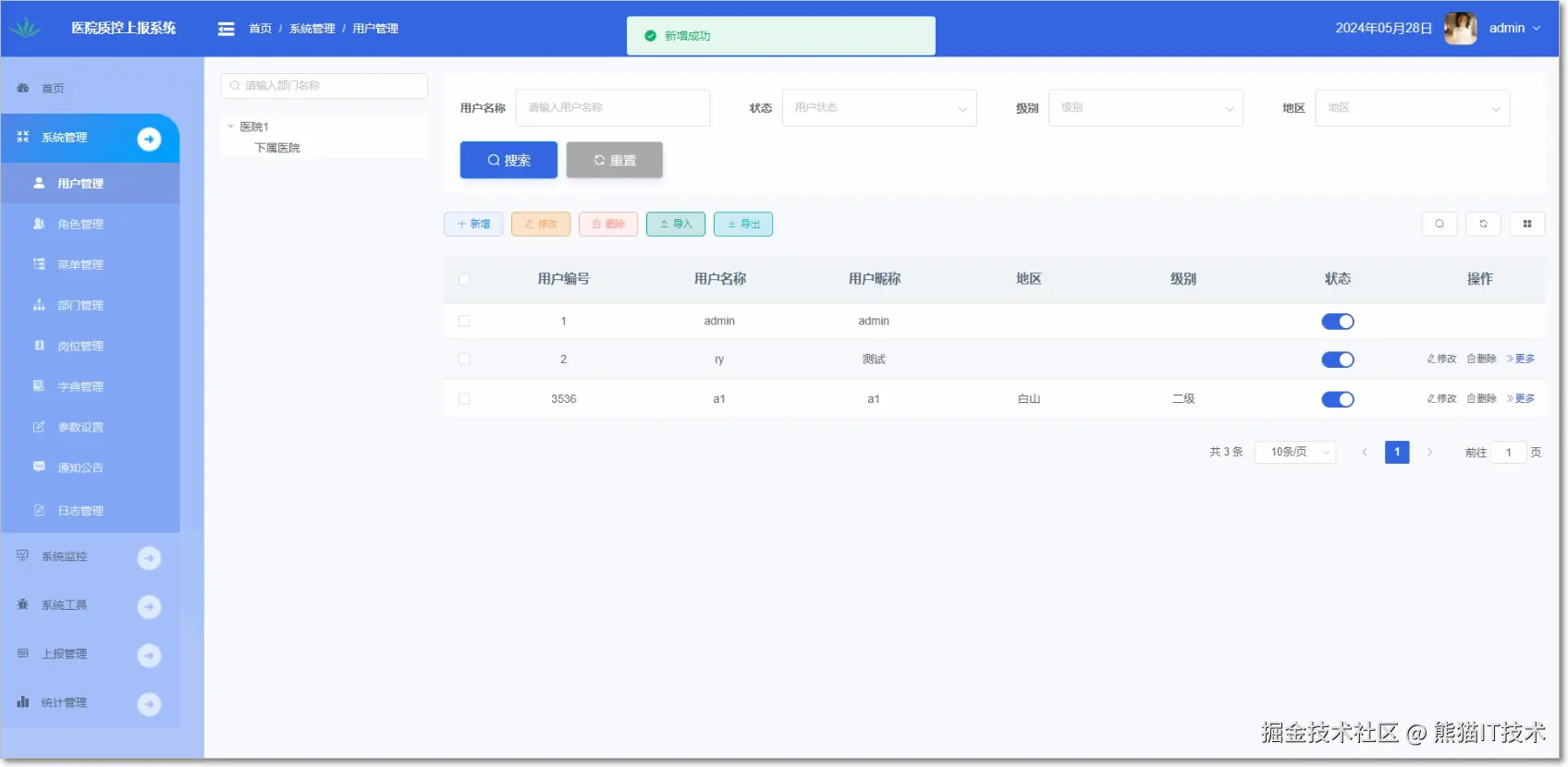
Task: Expand 系统工具 arrow button
Action: click(x=149, y=606)
